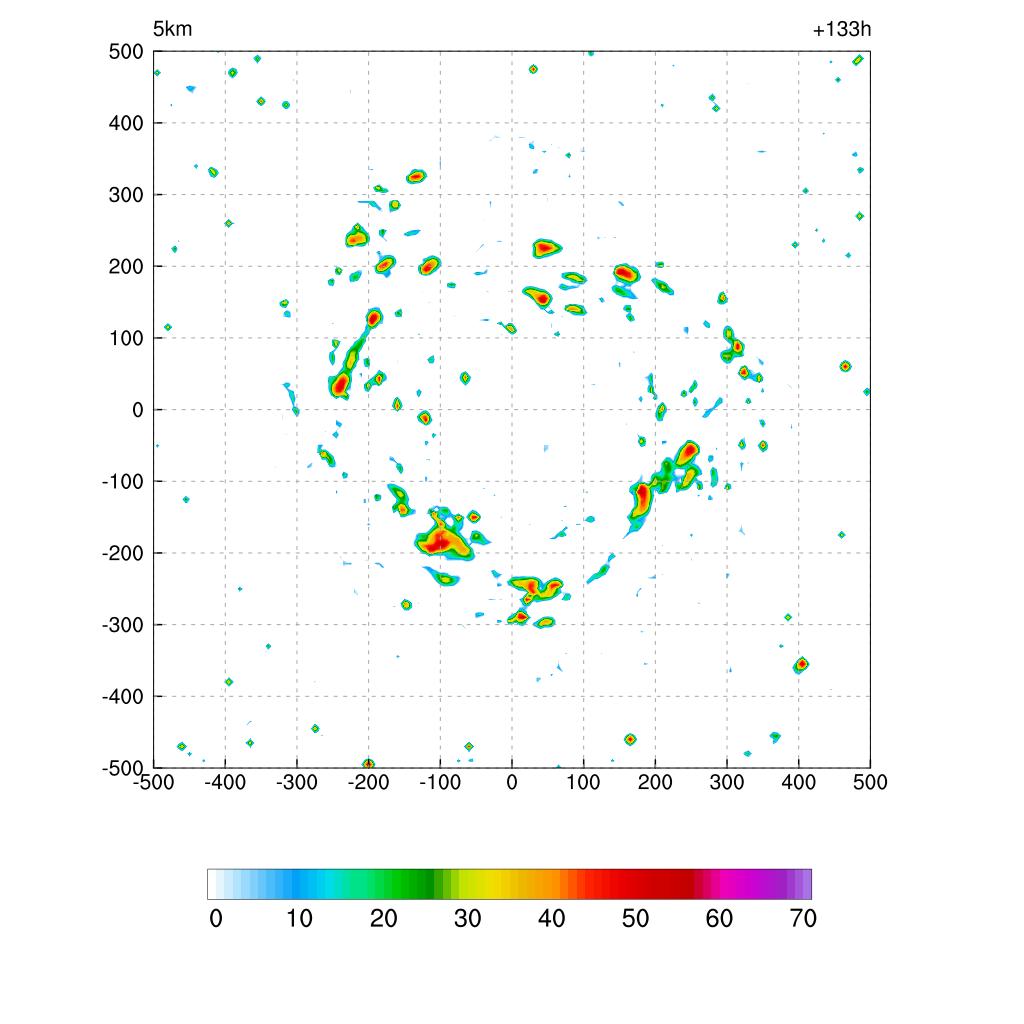The width and height of the screenshot is (1024, 1024).
Task: Click x-axis tick label "100"
Action: [x=583, y=782]
